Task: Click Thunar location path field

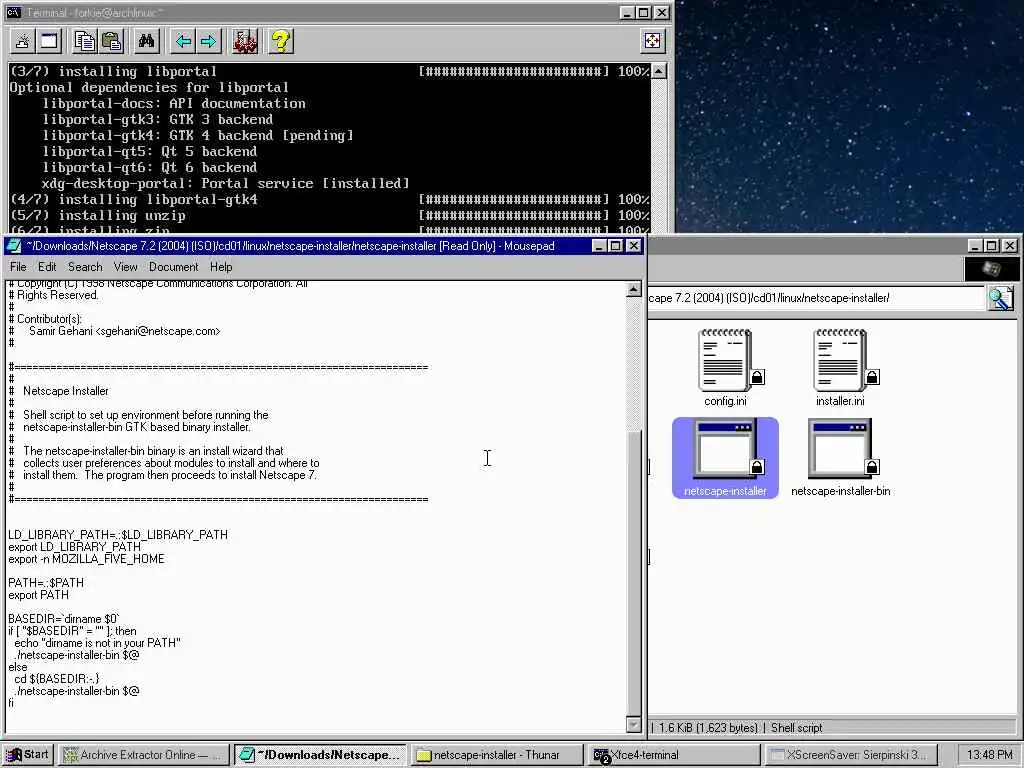Action: coord(815,298)
